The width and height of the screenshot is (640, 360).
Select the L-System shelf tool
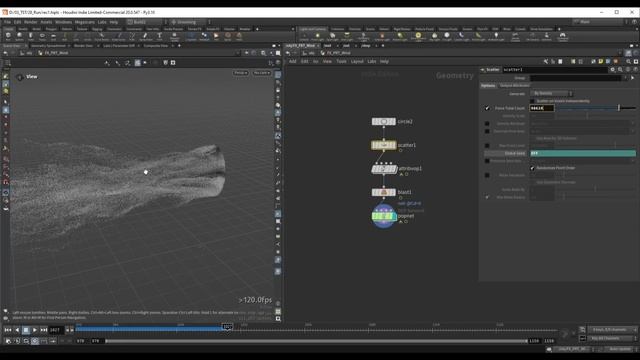coord(191,37)
